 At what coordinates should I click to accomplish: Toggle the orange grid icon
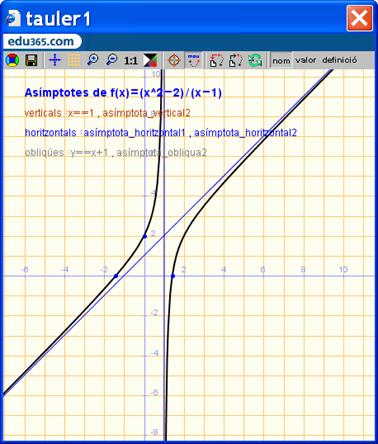[x=74, y=60]
